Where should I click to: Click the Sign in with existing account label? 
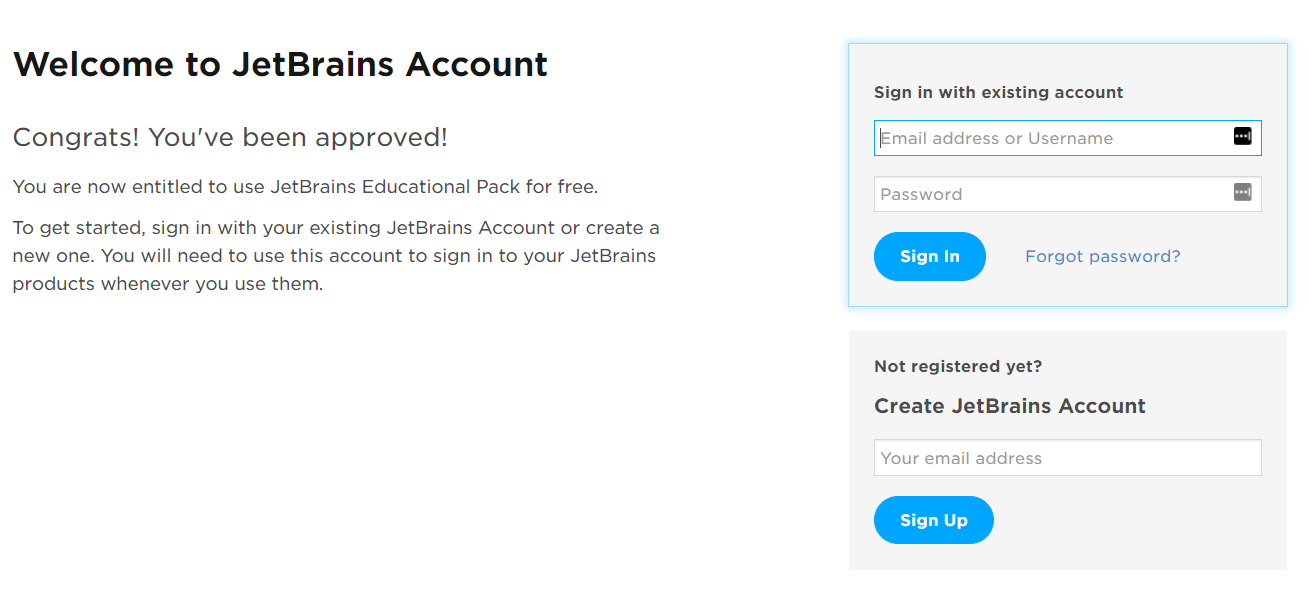point(998,93)
